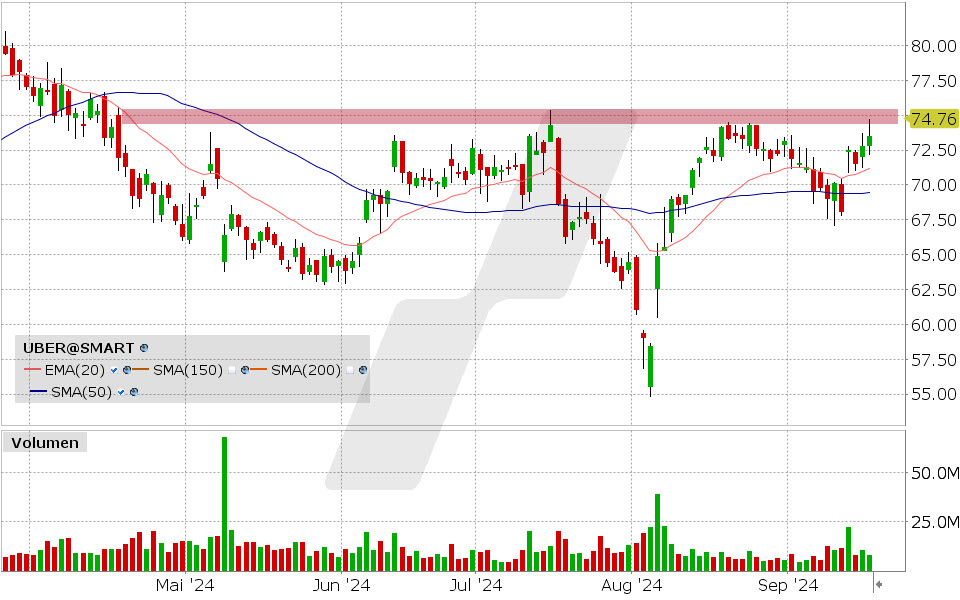Screen dimensions: 960x600
Task: Click the 55.00 price axis label
Action: [934, 394]
